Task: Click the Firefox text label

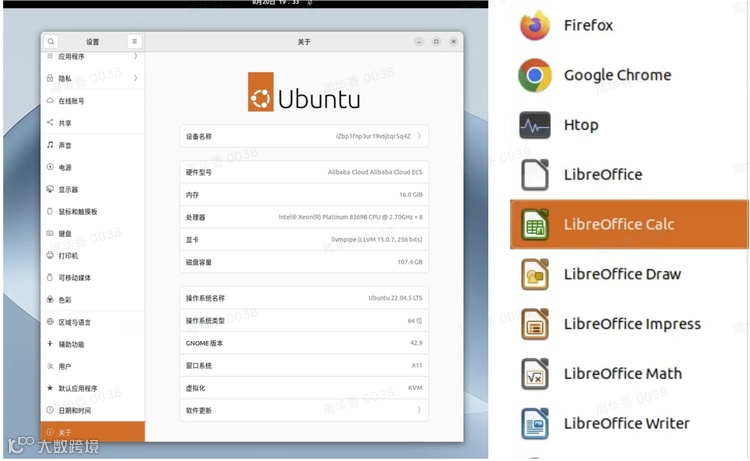Action: pos(588,25)
